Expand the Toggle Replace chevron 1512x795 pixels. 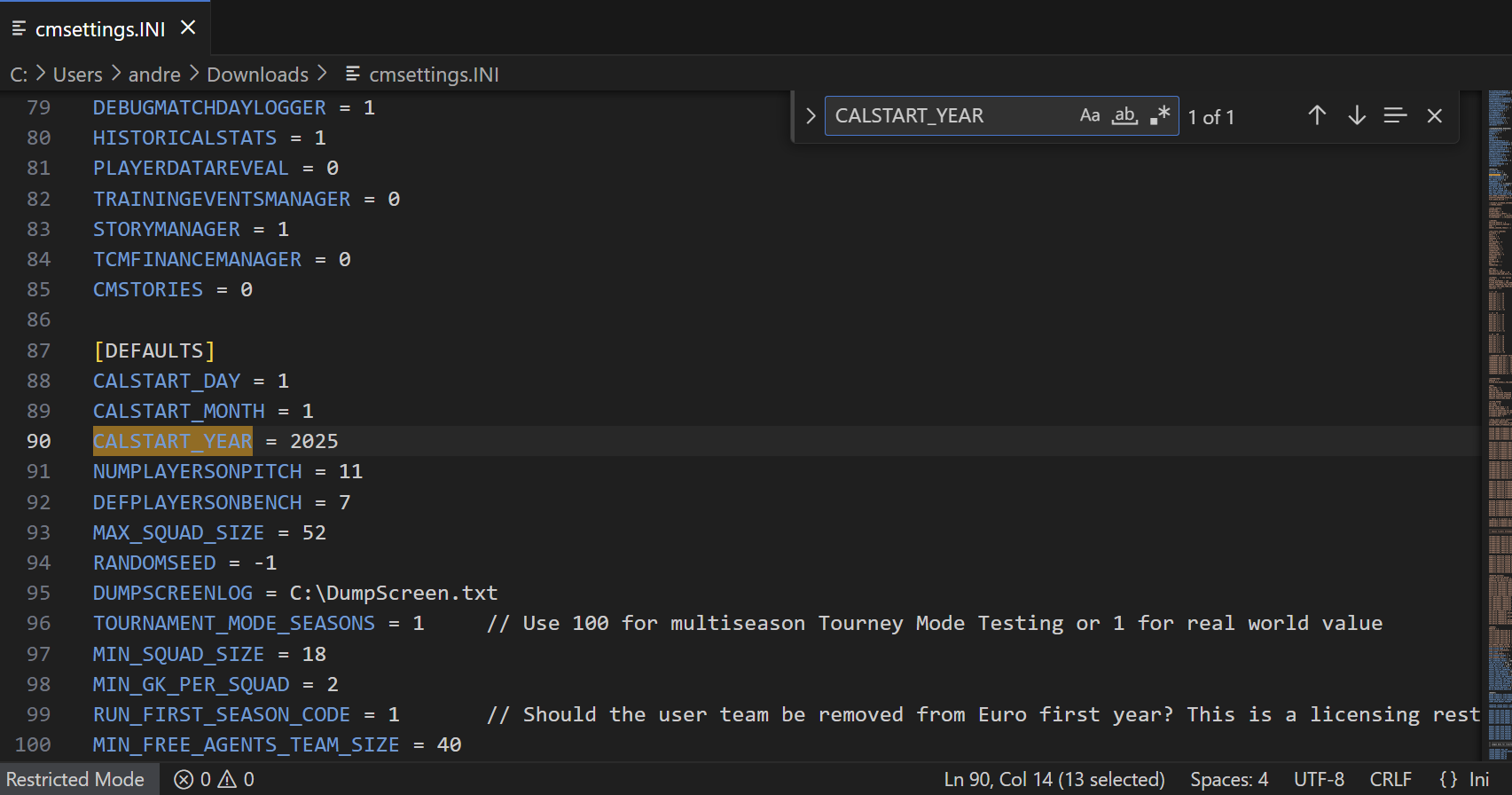810,115
